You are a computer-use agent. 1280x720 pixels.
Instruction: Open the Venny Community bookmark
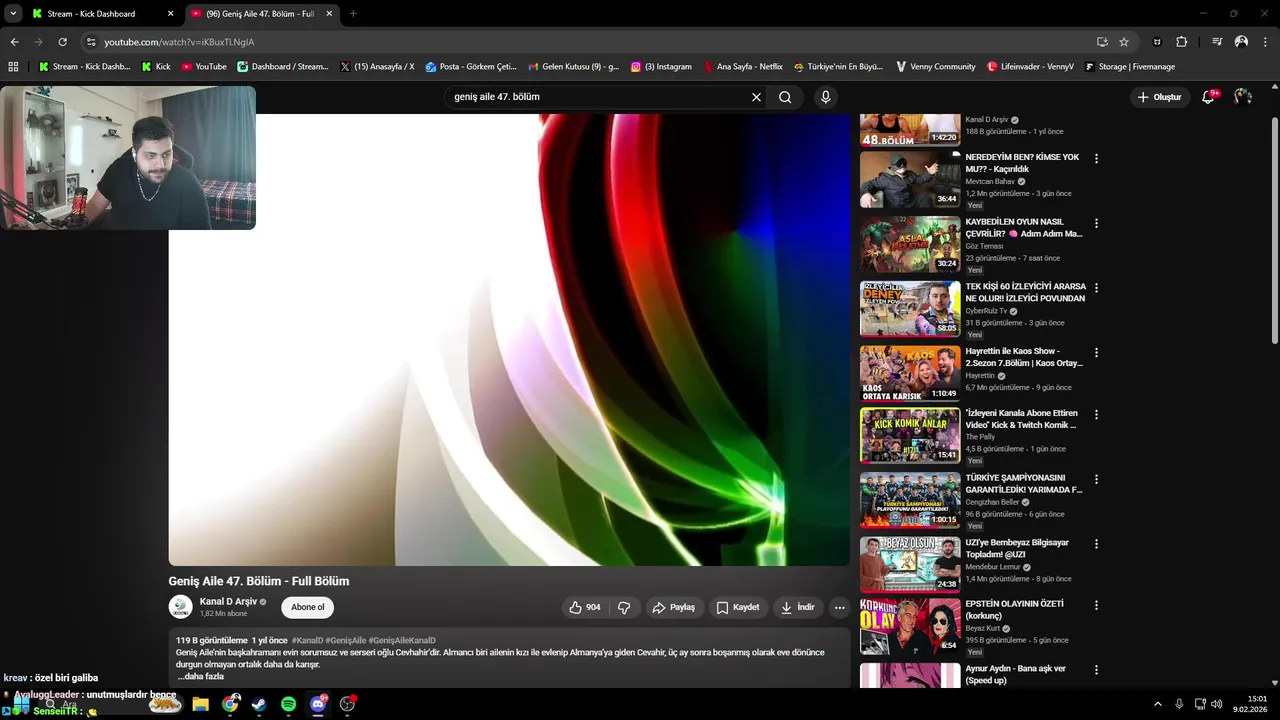click(936, 67)
